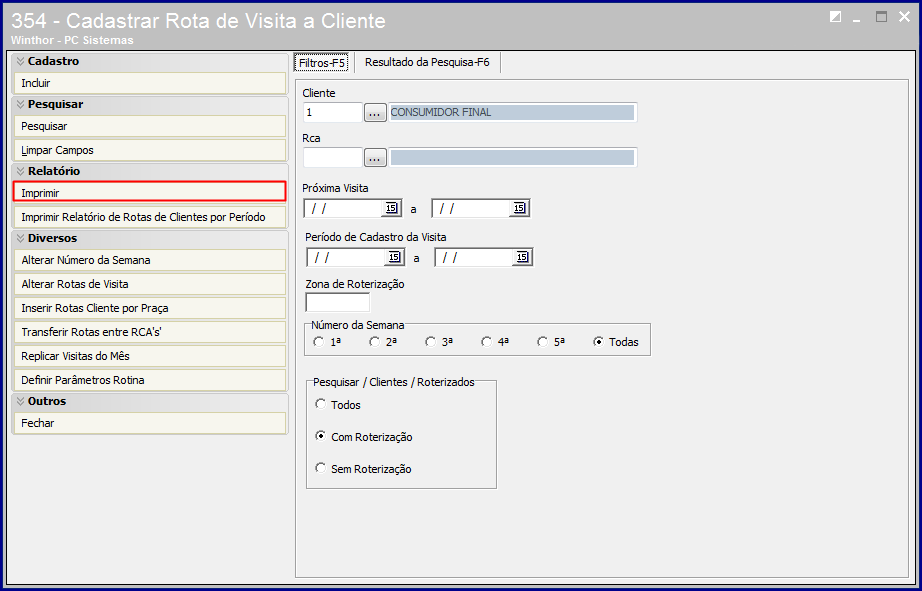Switch to Resultado da Pesquisa-F6 tab
This screenshot has height=591, width=922.
point(427,62)
